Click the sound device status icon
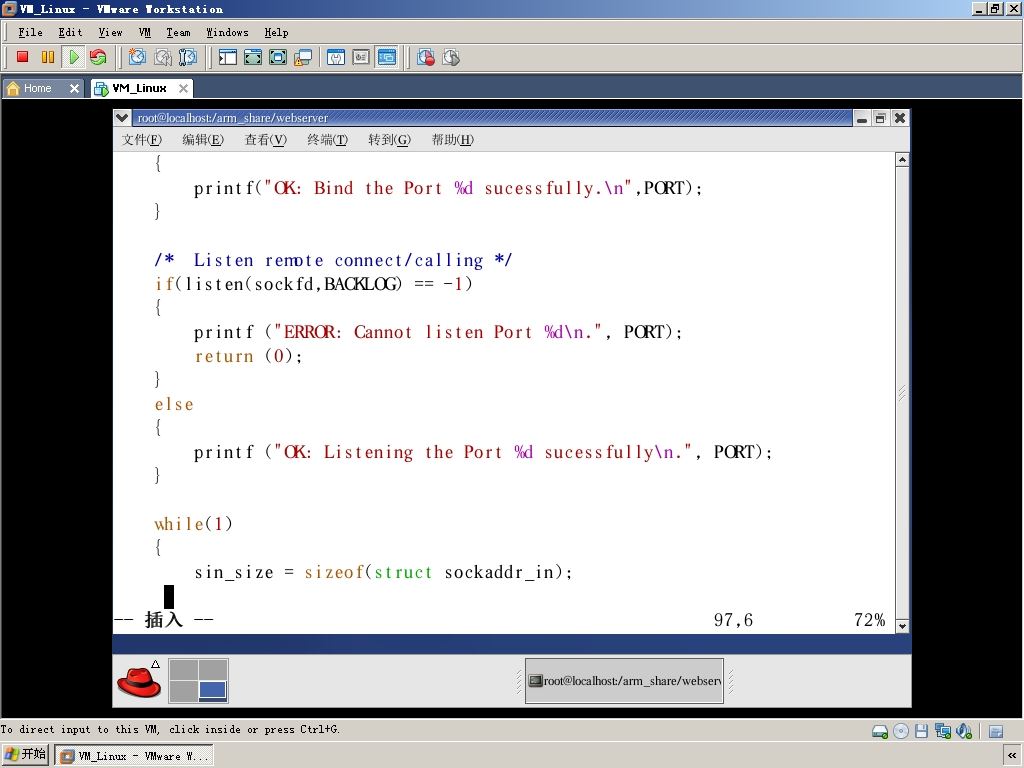The width and height of the screenshot is (1024, 768). point(964,731)
